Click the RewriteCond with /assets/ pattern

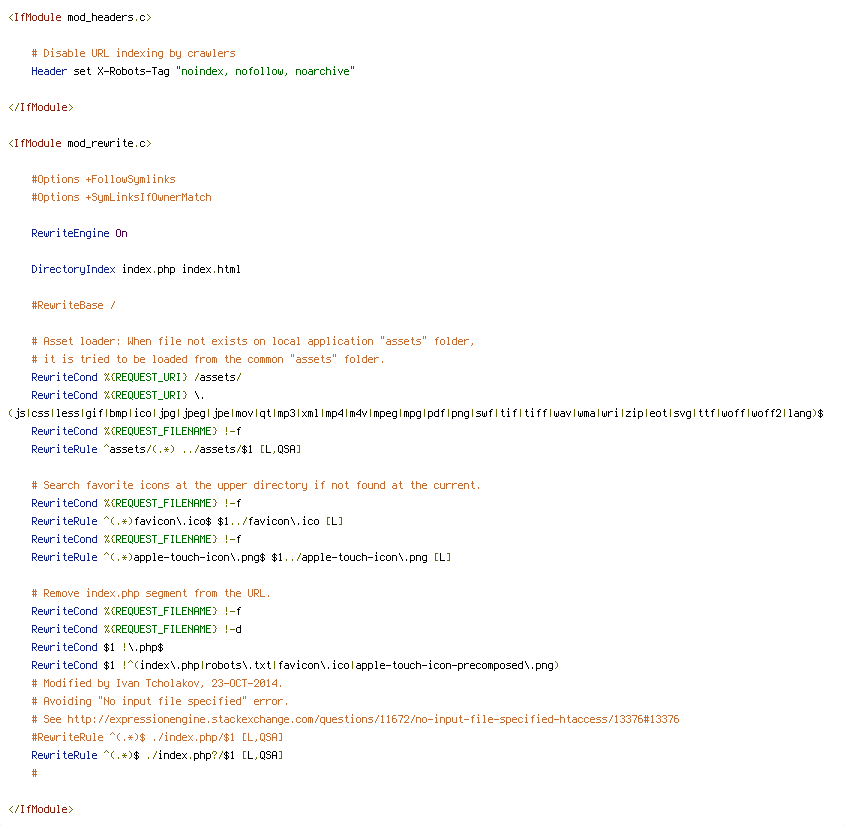pyautogui.click(x=136, y=377)
